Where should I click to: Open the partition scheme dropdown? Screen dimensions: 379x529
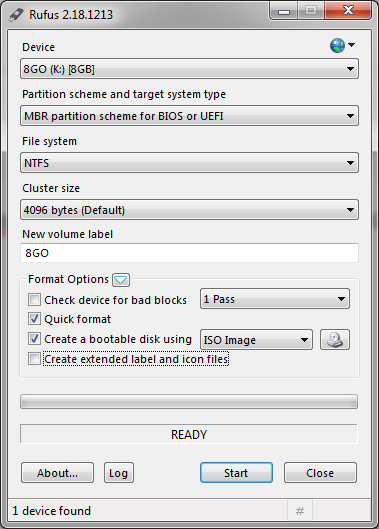point(189,116)
